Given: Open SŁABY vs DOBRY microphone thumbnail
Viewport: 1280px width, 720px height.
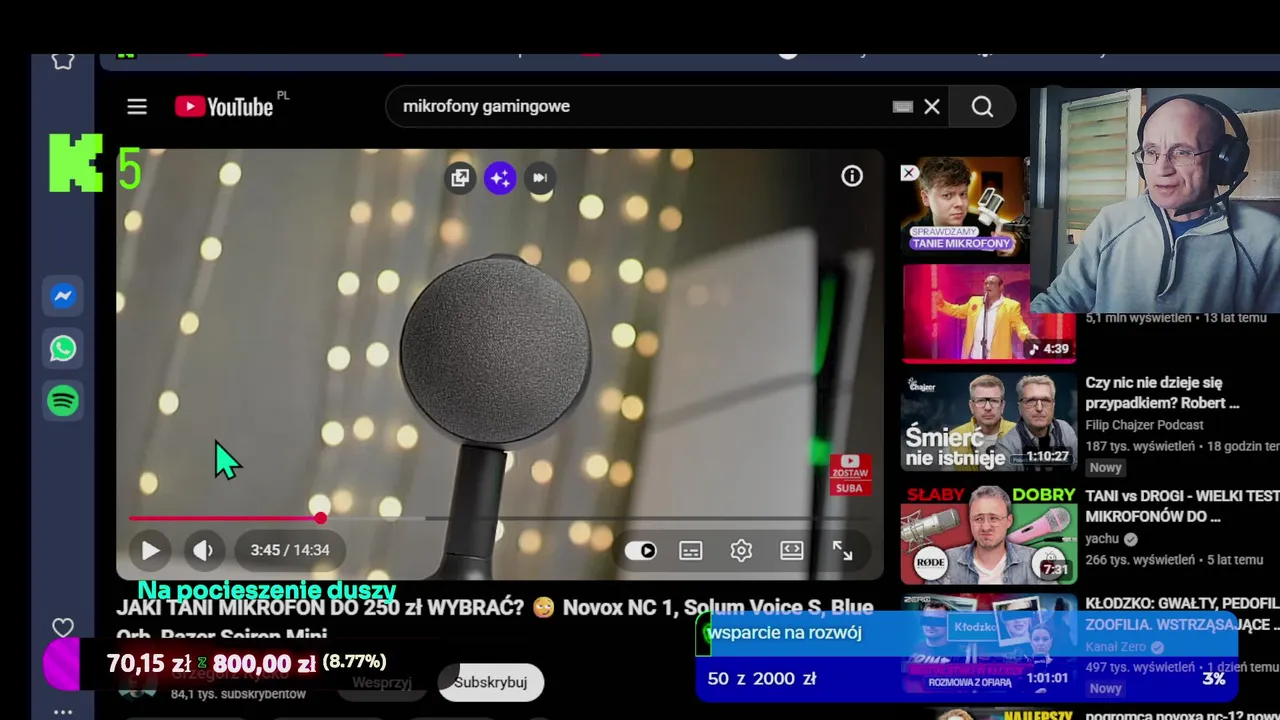Looking at the screenshot, I should pyautogui.click(x=988, y=535).
